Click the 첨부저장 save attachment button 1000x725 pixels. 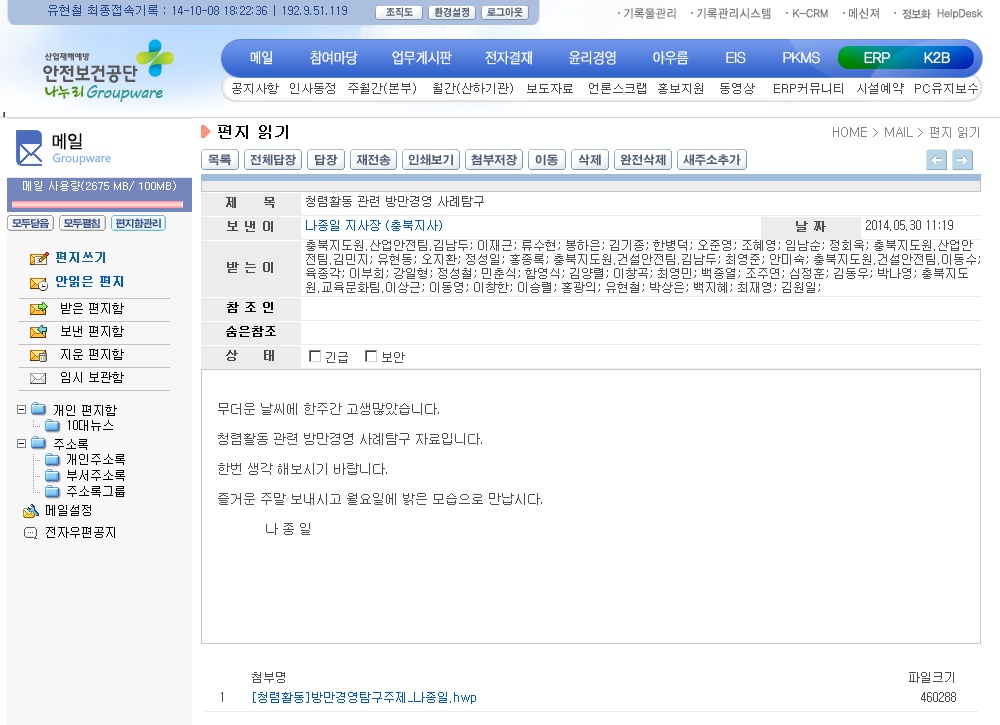click(494, 159)
